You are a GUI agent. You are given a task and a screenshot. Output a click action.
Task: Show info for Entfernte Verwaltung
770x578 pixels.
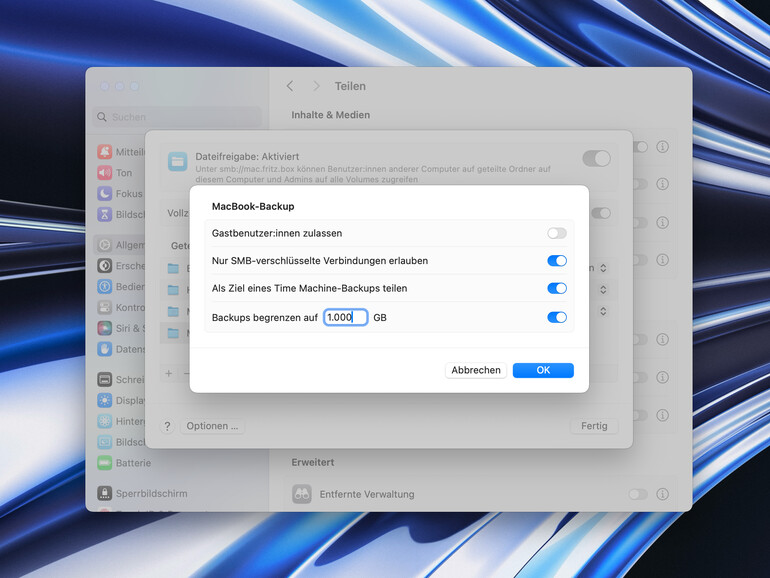pyautogui.click(x=662, y=494)
